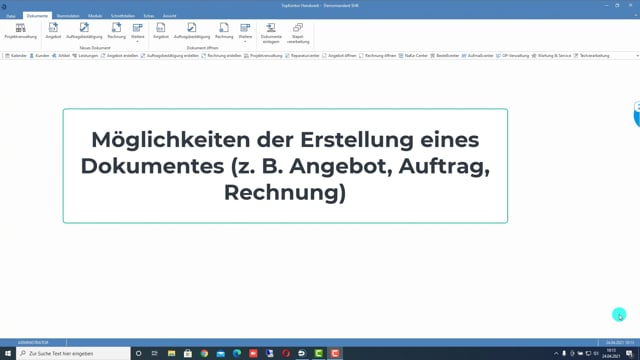Open the Extras tab
The height and width of the screenshot is (360, 640).
[149, 16]
